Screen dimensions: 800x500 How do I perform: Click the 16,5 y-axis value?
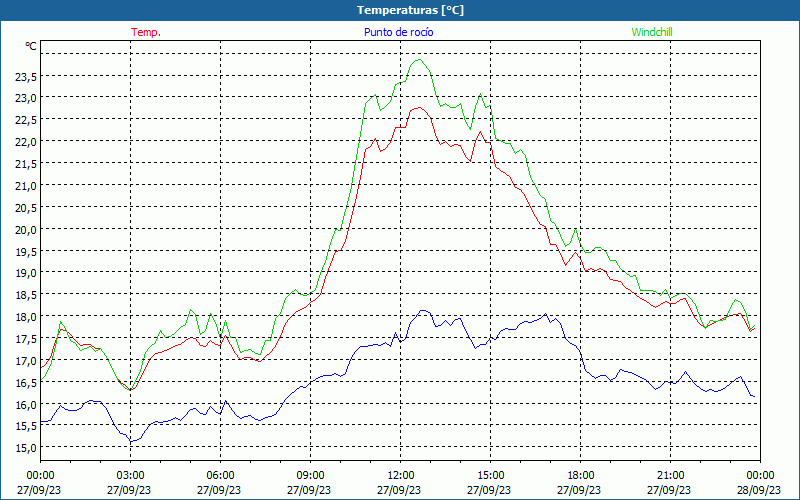[26, 383]
